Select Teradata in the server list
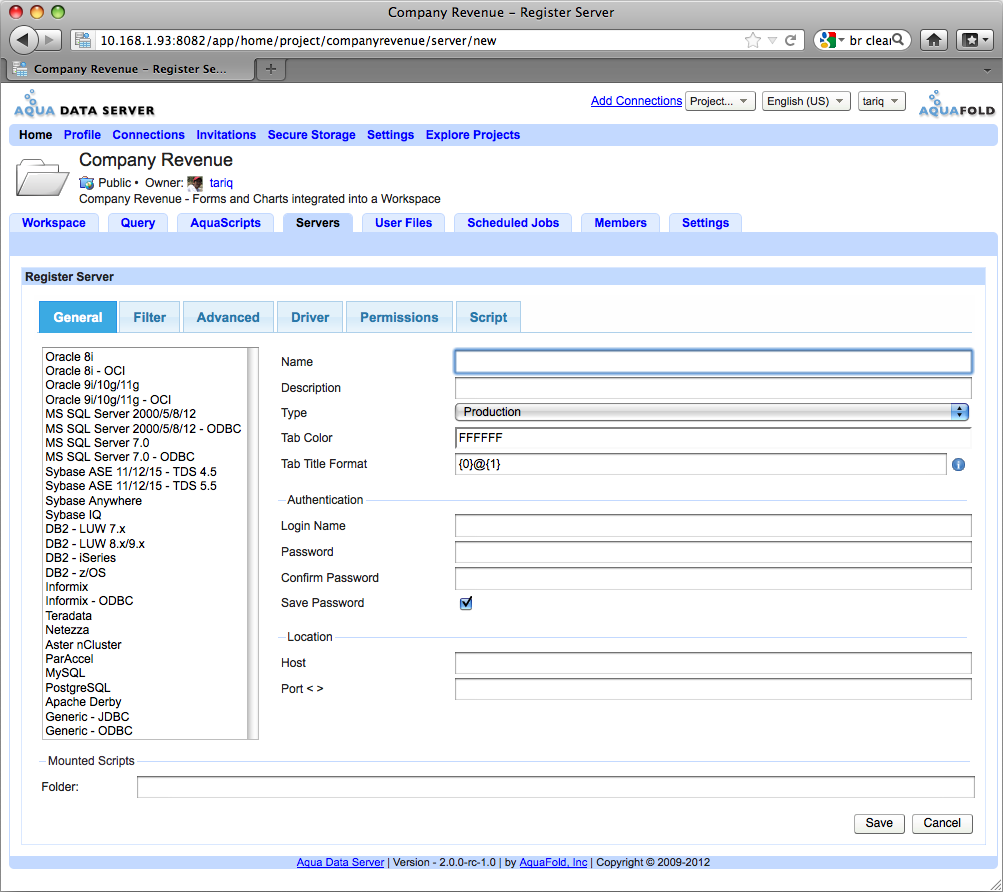This screenshot has height=892, width=1003. click(68, 616)
